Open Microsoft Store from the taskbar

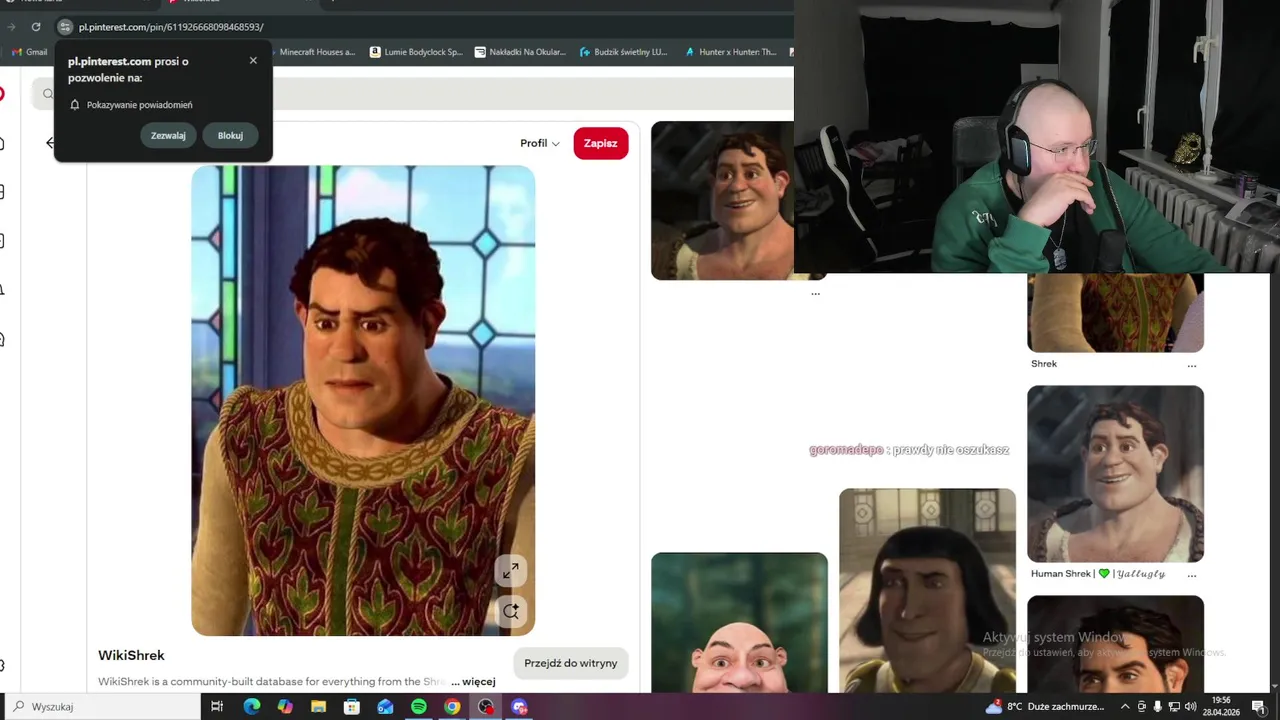(352, 707)
